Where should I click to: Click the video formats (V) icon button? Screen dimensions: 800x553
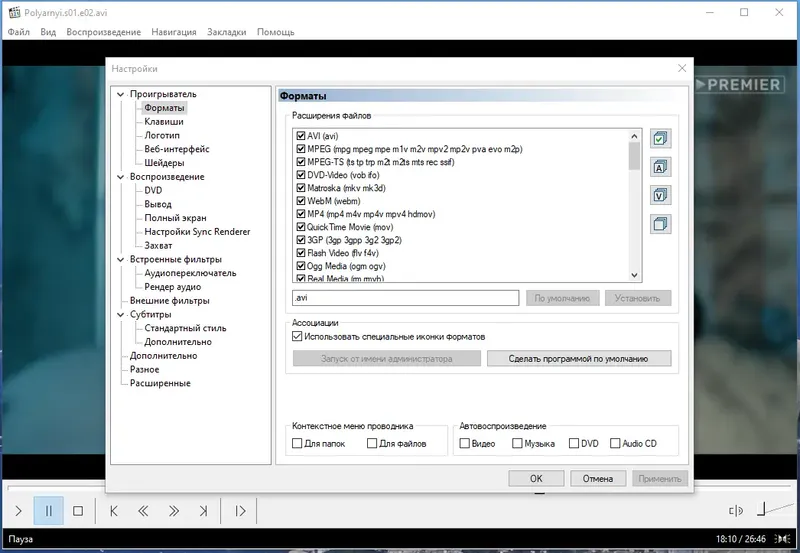tap(660, 195)
